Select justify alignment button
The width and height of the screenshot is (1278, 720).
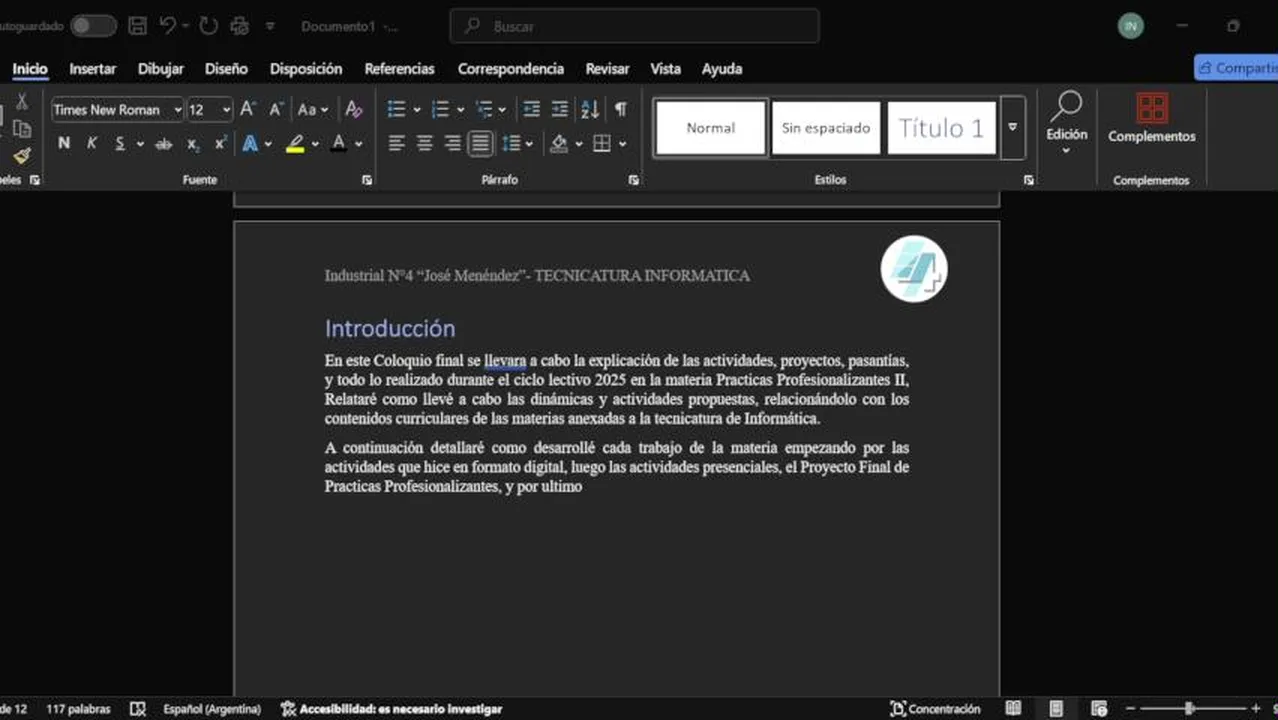[480, 144]
